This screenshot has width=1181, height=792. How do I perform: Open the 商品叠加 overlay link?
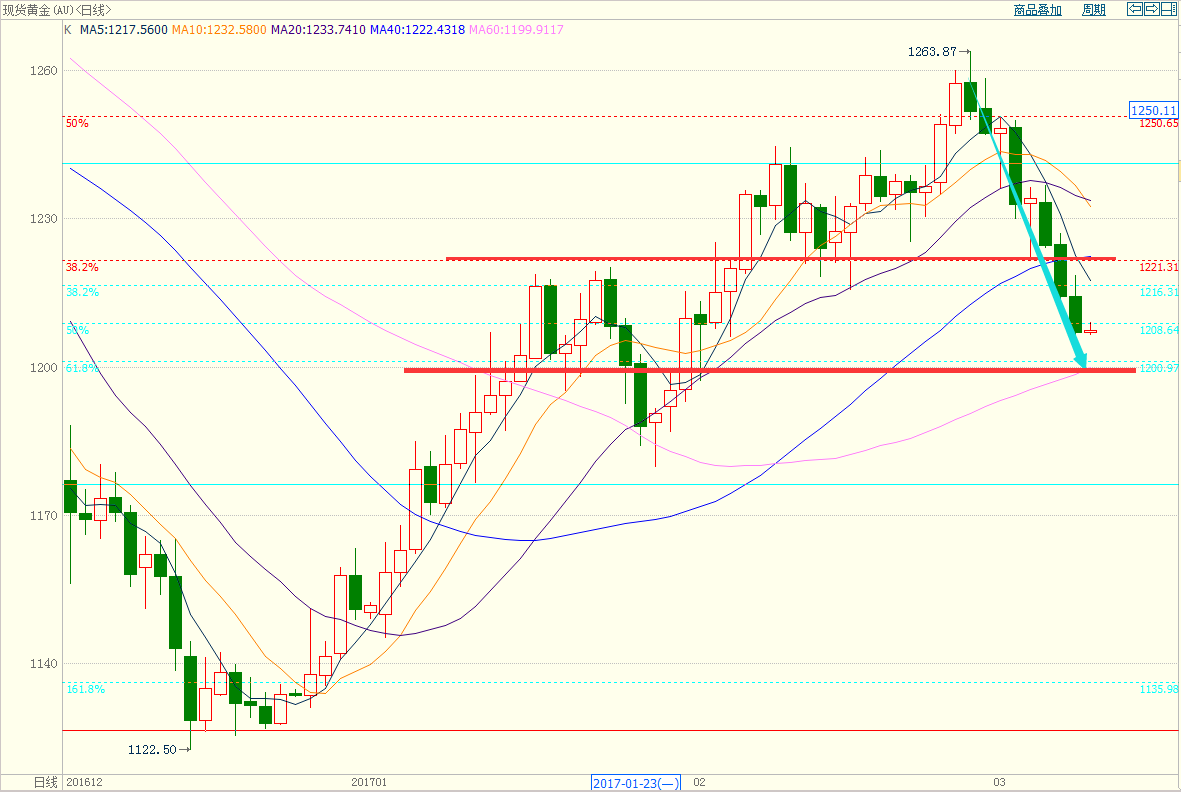point(1038,10)
